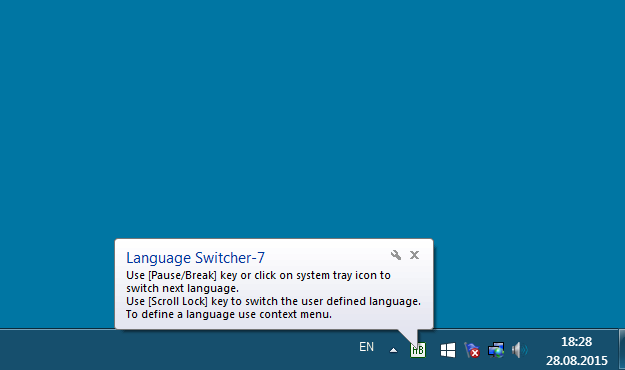Click the date 28.08.2015 in the tray
Viewport: 625px width, 370px height.
[x=576, y=360]
